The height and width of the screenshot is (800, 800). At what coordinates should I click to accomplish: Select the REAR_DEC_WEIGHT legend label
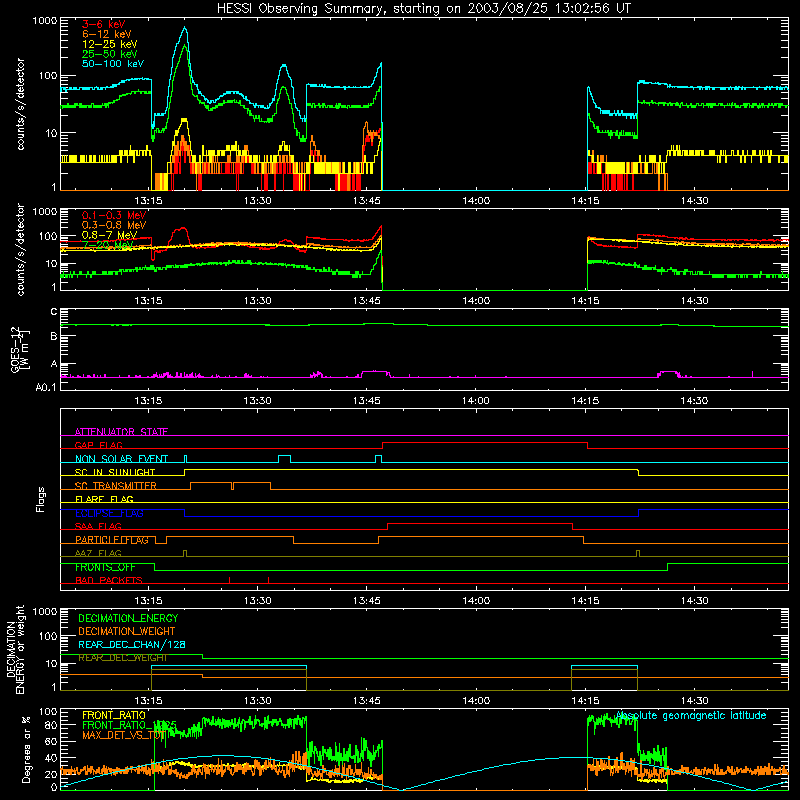123,658
